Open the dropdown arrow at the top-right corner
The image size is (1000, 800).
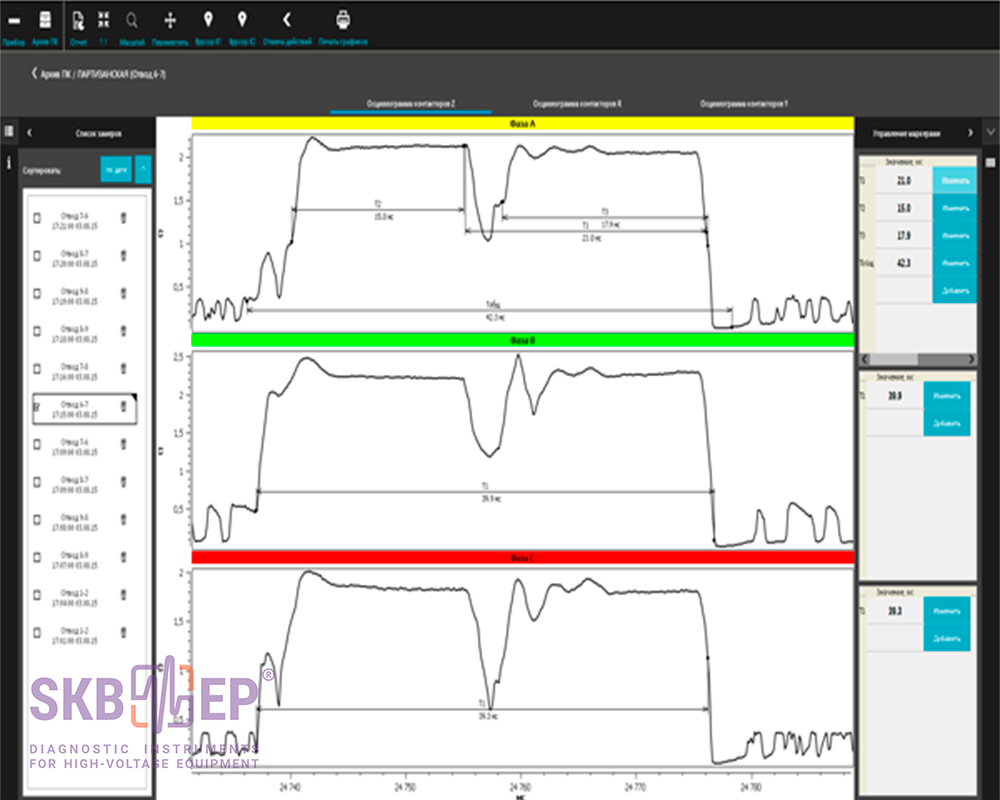coord(990,132)
